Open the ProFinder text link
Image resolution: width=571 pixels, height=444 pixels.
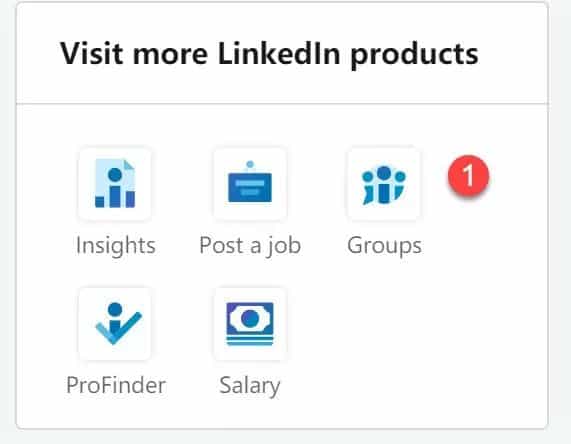116,385
